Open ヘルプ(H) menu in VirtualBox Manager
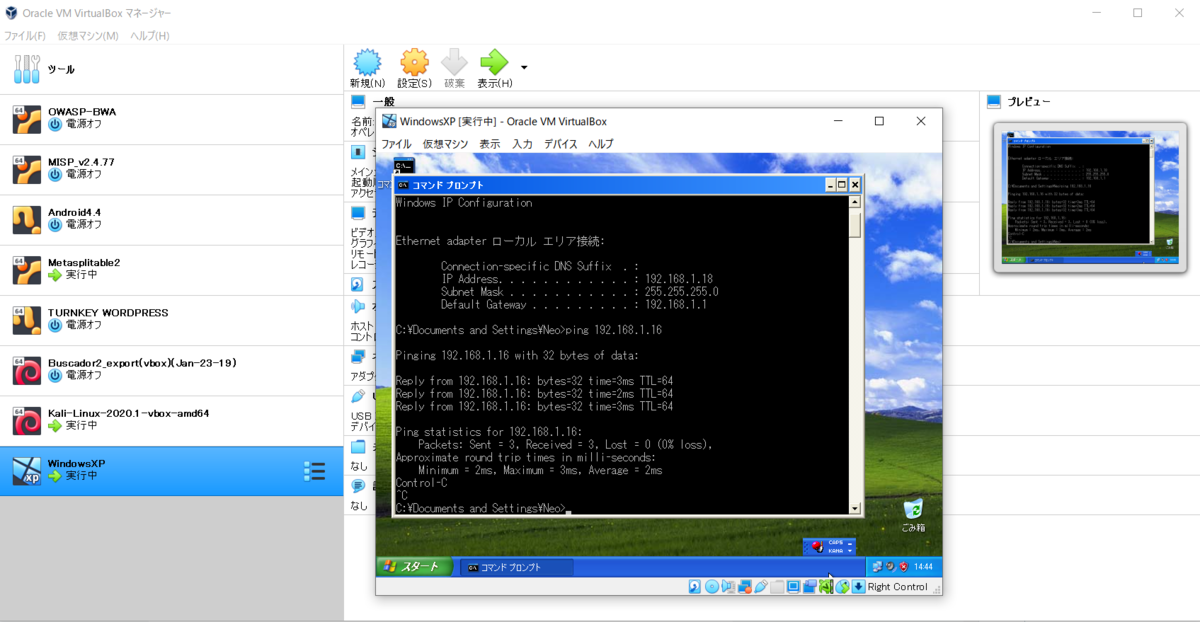1200x622 pixels. tap(150, 35)
